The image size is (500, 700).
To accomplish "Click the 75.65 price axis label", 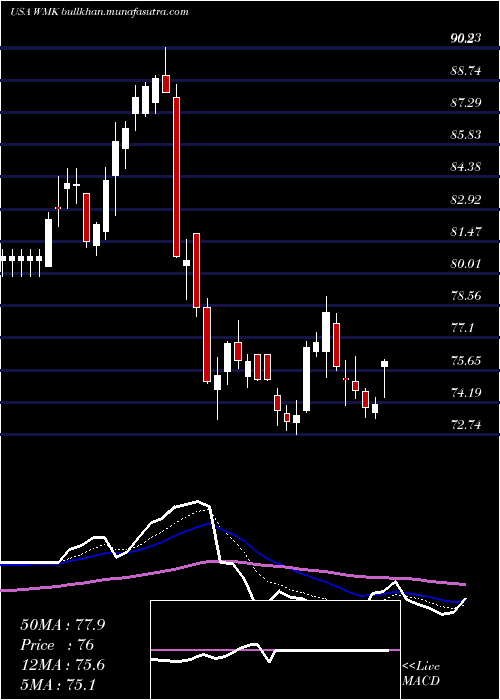I will [466, 361].
